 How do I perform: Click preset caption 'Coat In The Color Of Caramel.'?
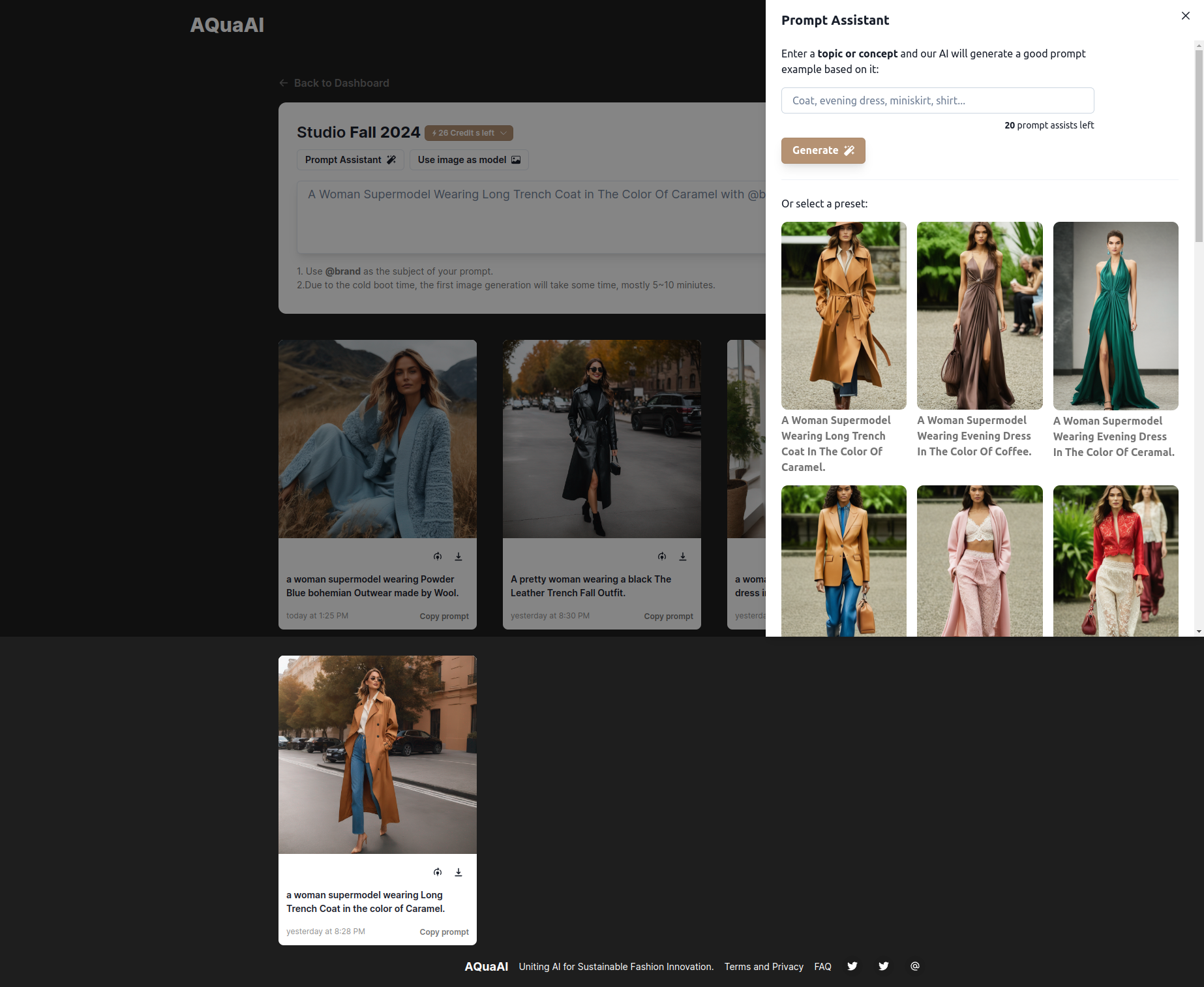coord(832,459)
